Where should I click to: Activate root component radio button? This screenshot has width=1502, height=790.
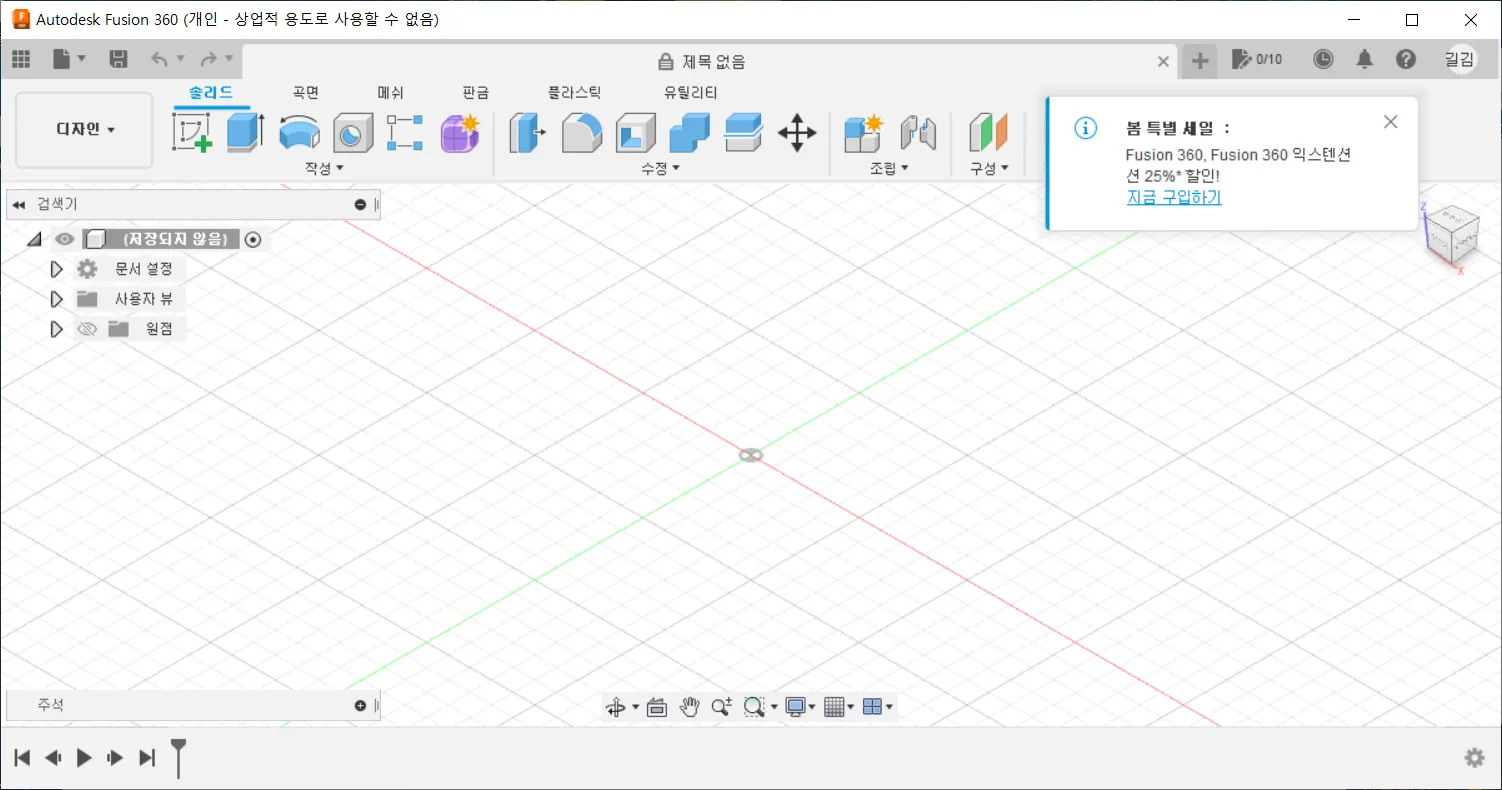(253, 239)
